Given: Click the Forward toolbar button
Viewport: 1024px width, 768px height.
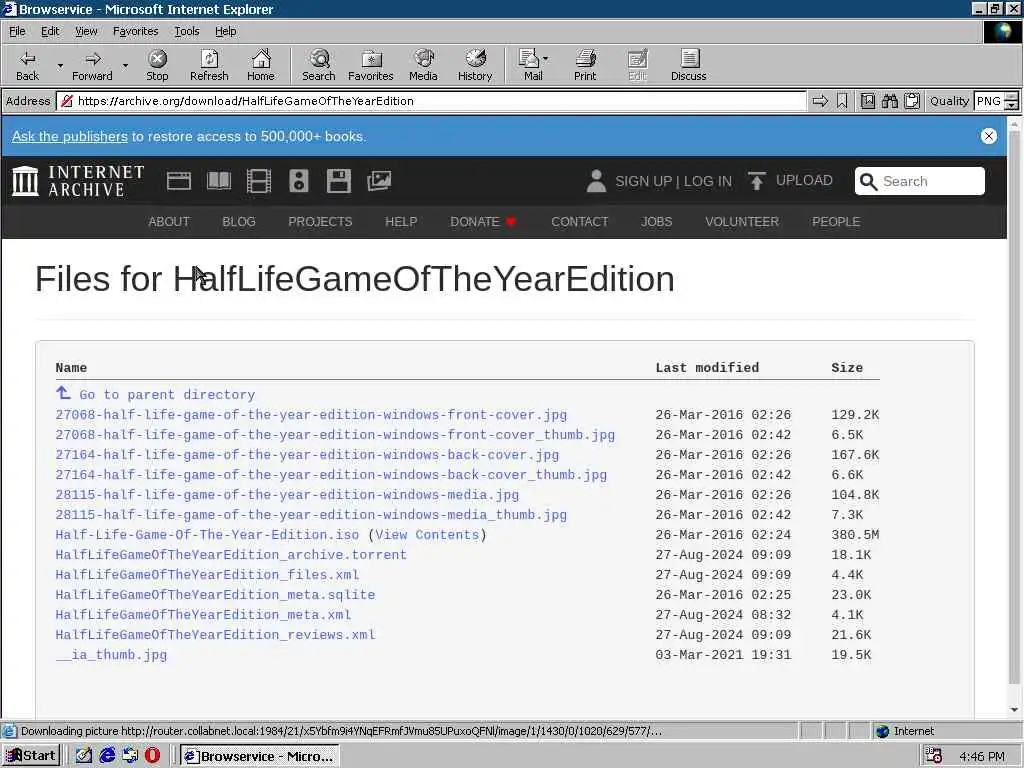Looking at the screenshot, I should pos(92,65).
